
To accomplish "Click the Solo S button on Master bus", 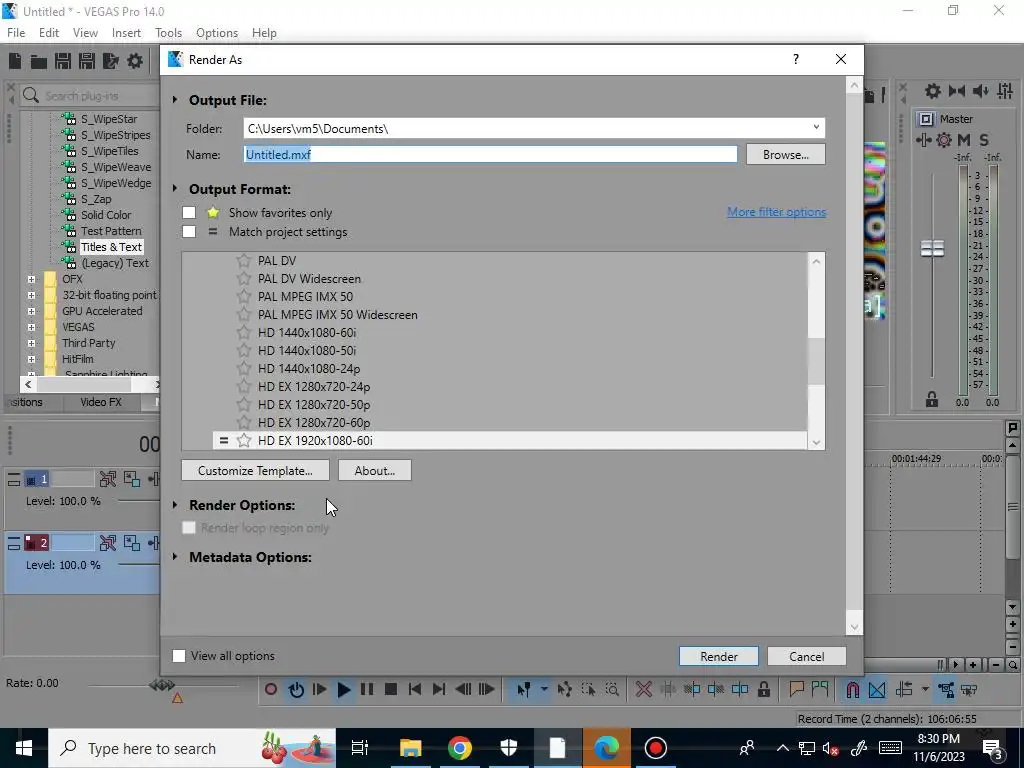I will coord(984,140).
